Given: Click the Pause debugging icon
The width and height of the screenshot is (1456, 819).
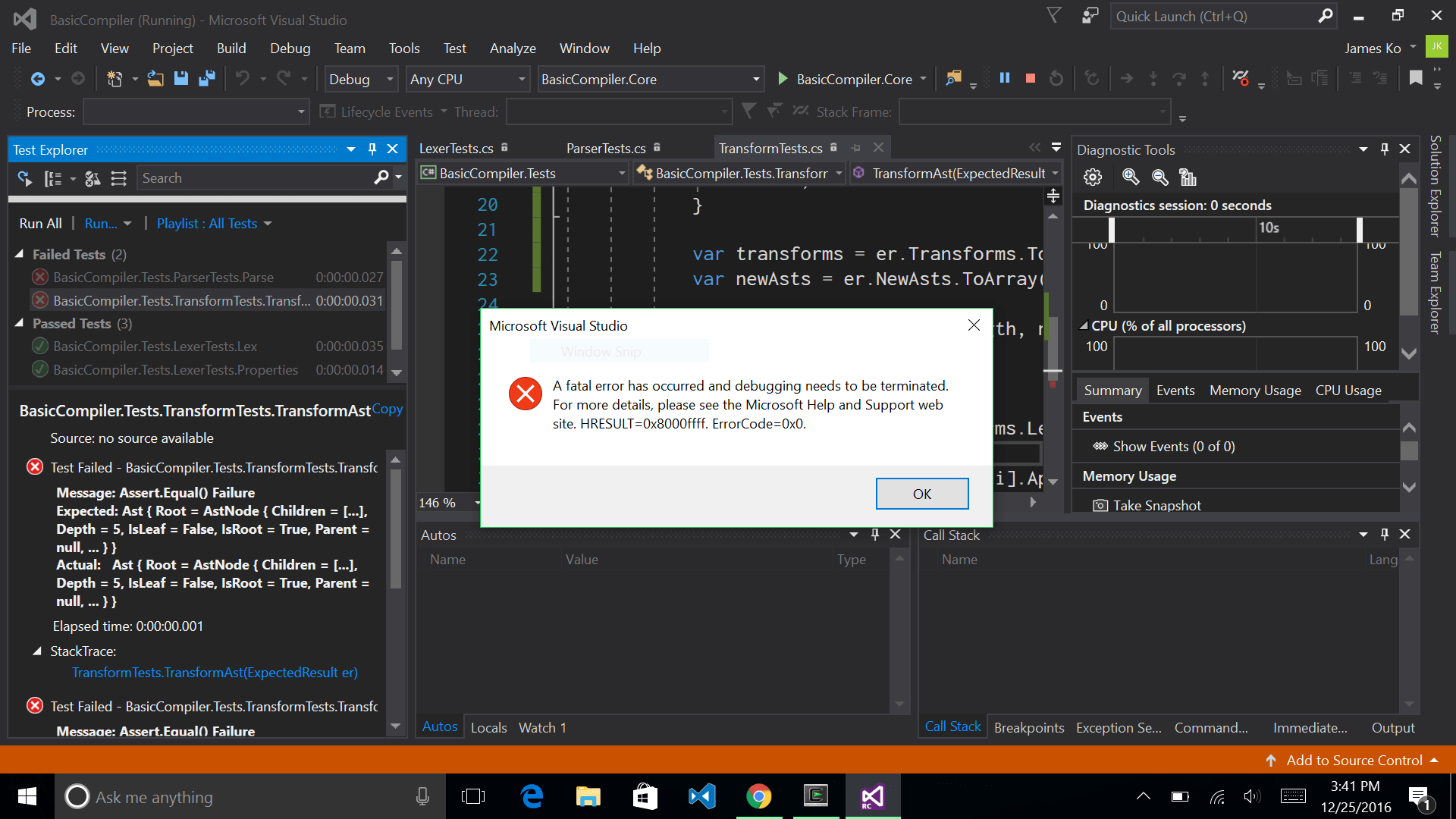Looking at the screenshot, I should [1005, 78].
